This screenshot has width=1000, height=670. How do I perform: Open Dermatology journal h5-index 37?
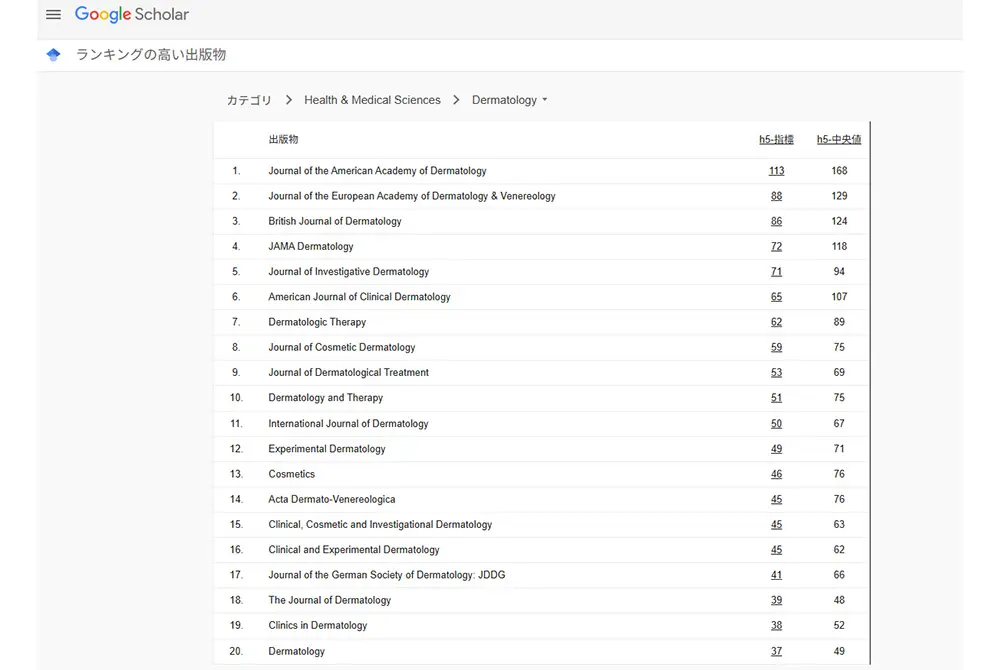[776, 650]
